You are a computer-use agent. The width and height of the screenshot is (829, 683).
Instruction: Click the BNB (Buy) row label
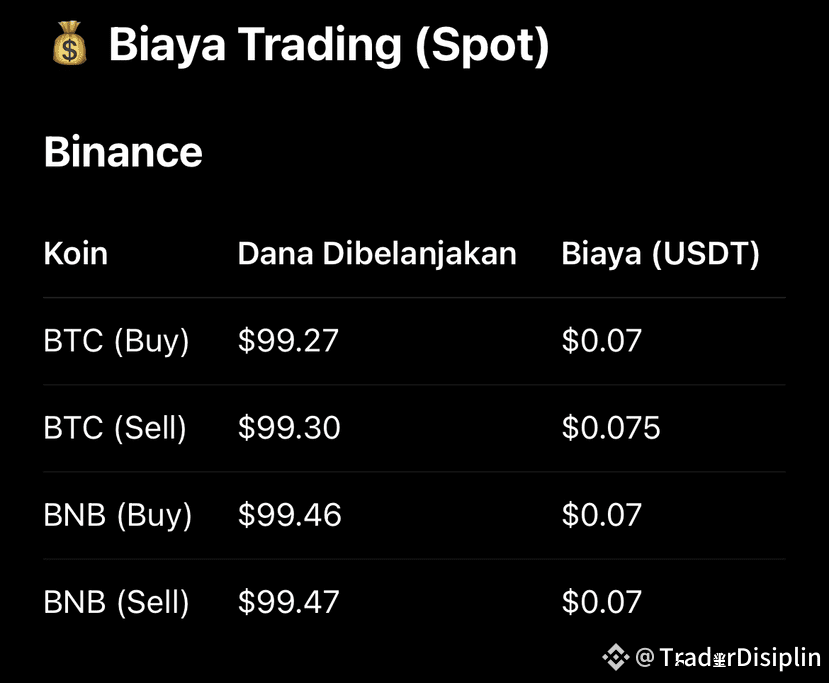click(117, 515)
